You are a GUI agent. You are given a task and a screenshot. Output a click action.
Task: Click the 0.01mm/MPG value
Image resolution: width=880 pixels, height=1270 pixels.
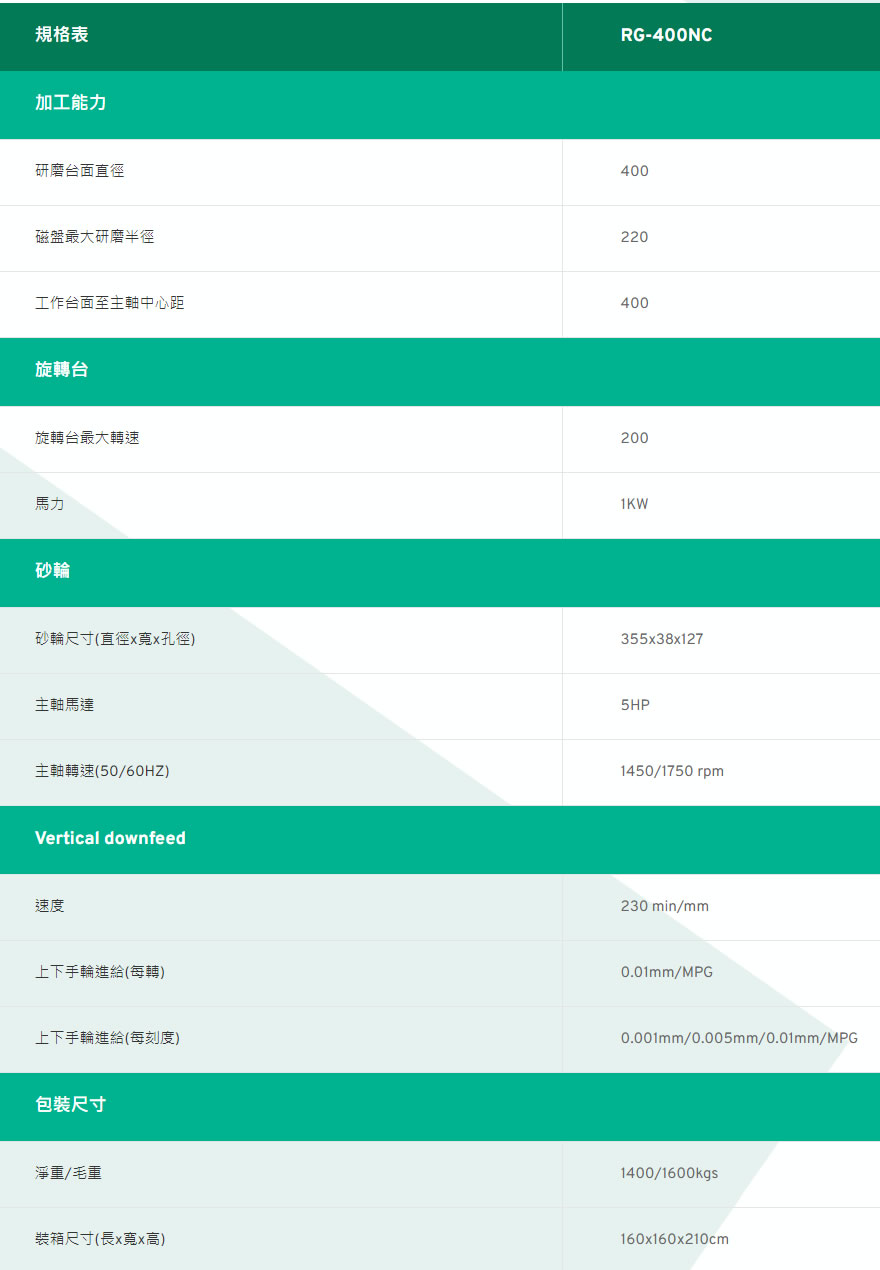pos(667,972)
